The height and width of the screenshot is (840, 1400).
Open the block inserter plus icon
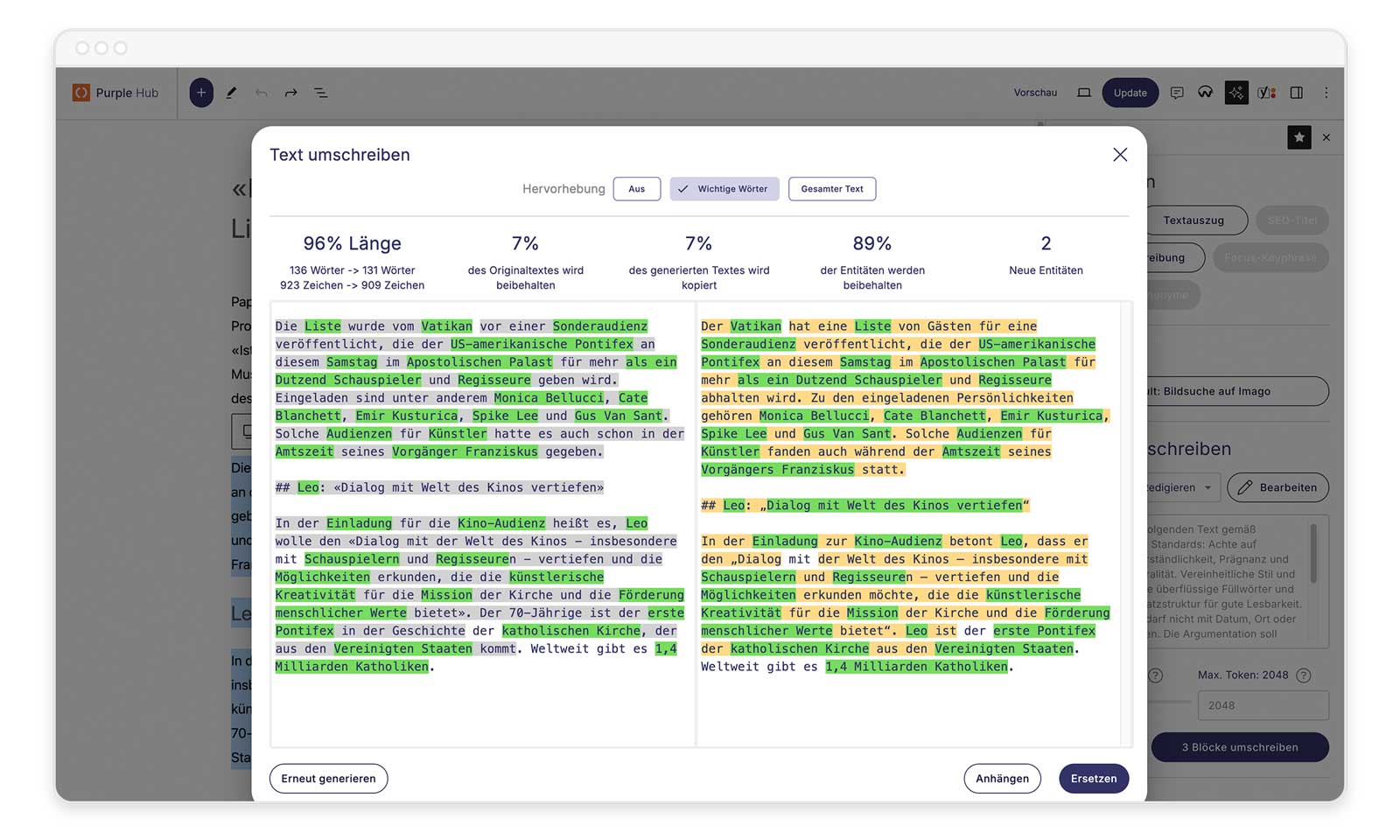(201, 93)
